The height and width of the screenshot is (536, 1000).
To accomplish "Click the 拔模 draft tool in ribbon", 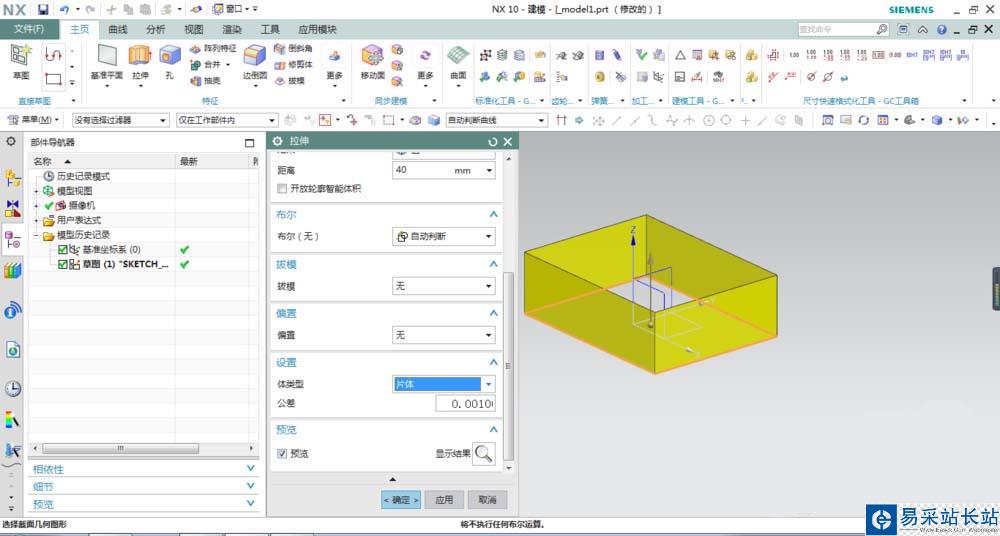I will click(x=289, y=81).
